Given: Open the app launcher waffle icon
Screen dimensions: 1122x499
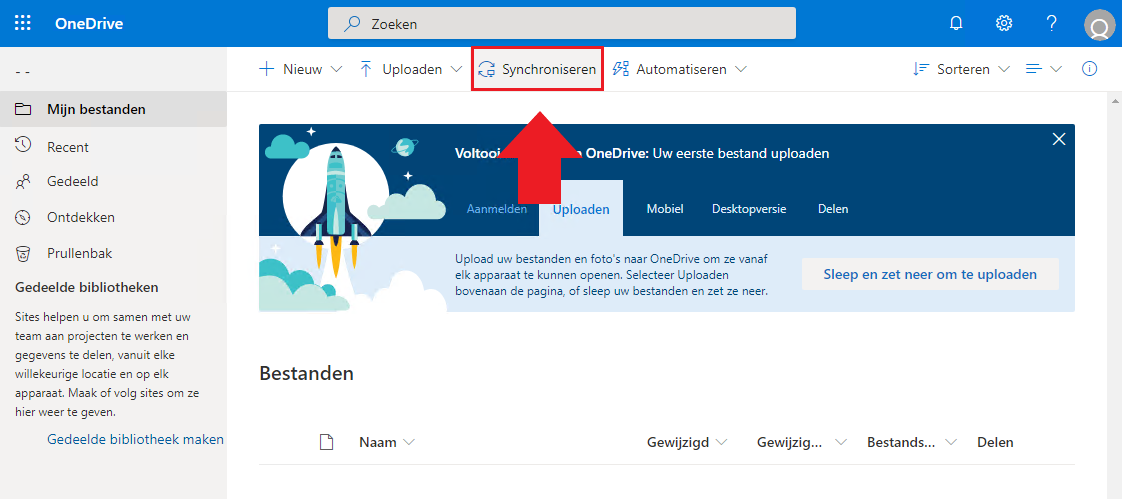Looking at the screenshot, I should coord(24,23).
